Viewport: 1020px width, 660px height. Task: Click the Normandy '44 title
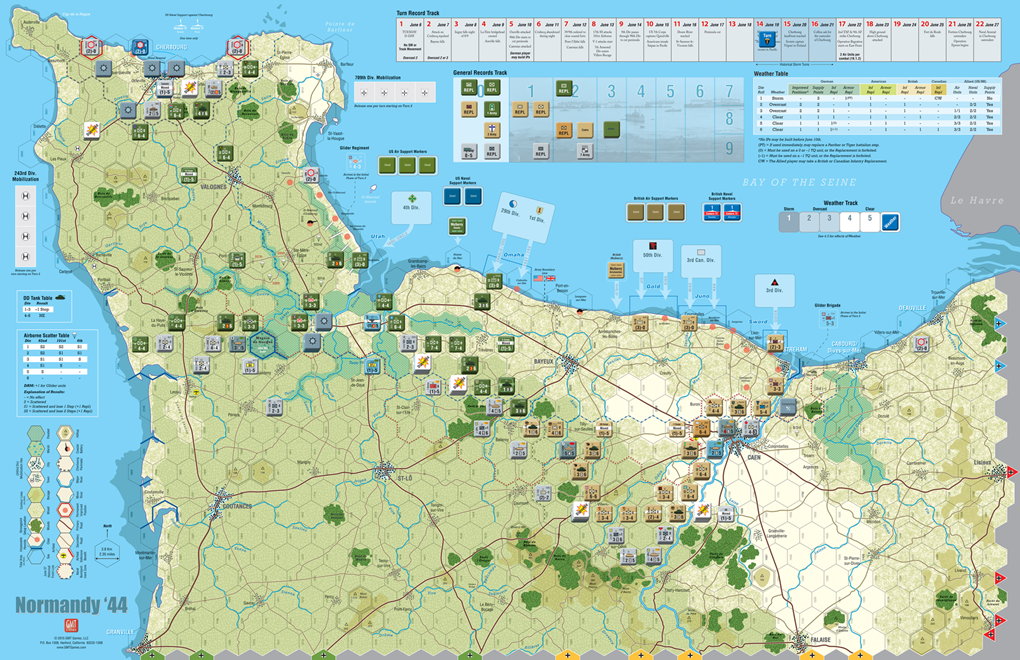point(71,605)
